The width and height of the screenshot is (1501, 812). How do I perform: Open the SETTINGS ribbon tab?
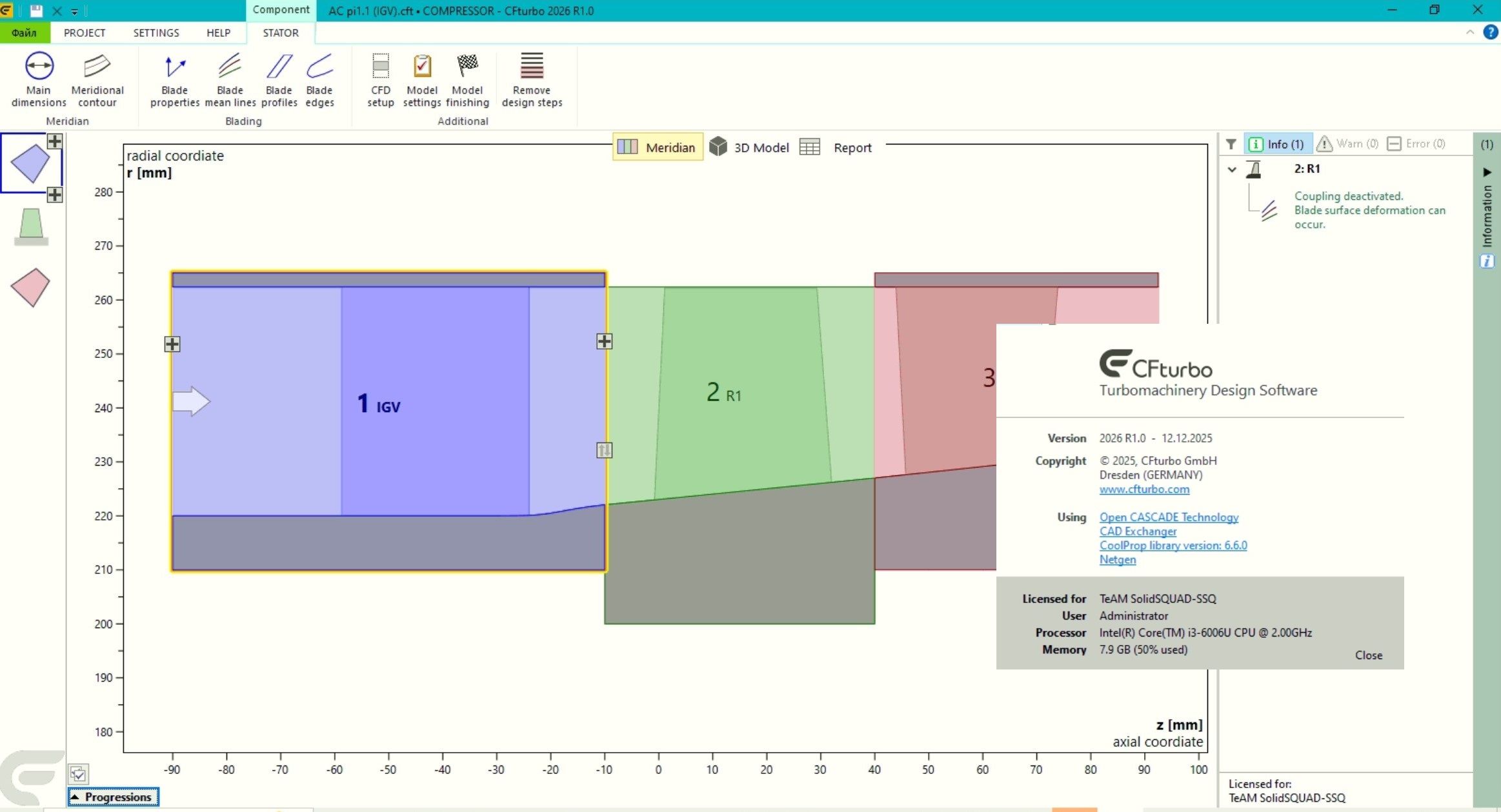(156, 33)
